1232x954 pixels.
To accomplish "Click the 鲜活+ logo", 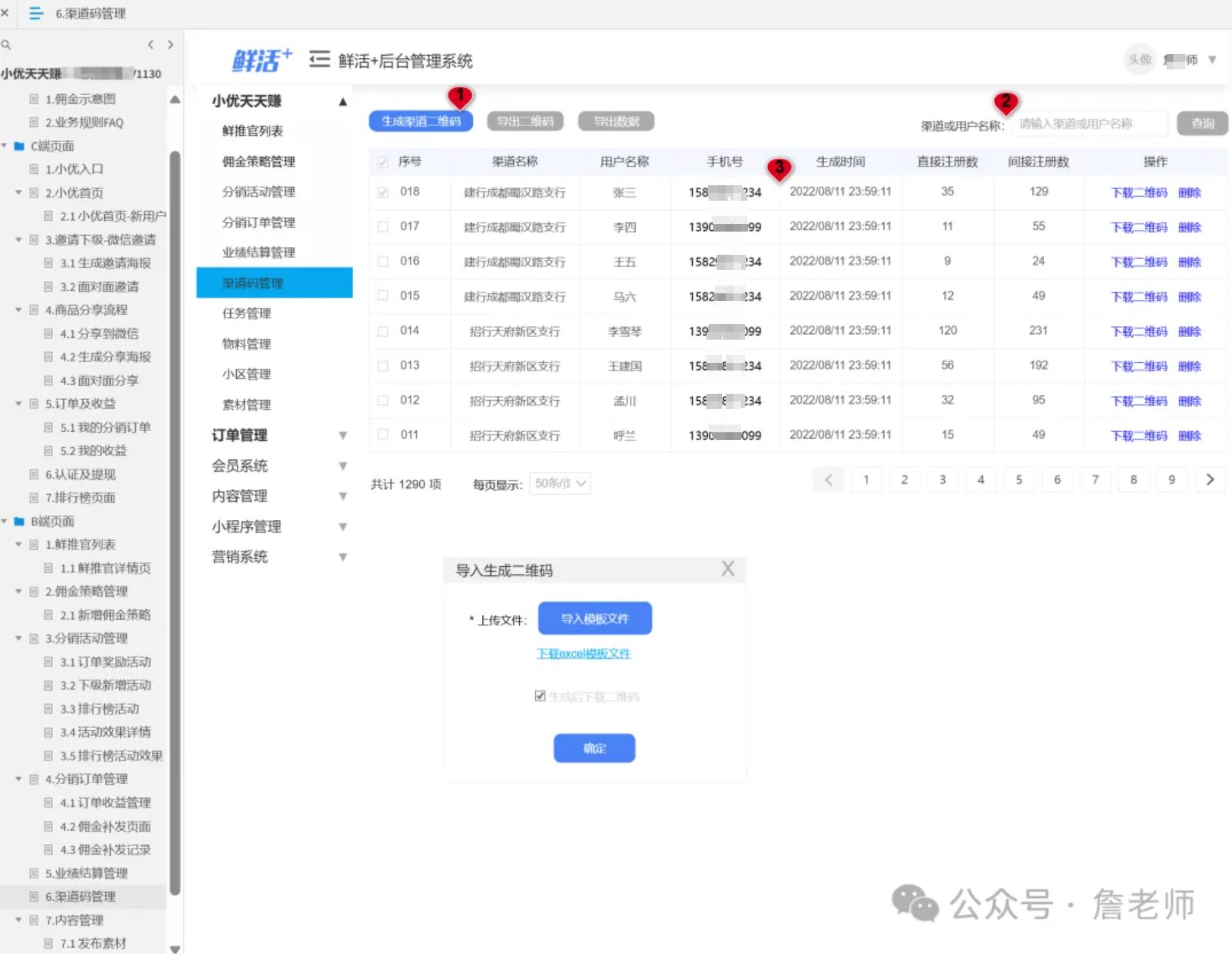I will (259, 59).
